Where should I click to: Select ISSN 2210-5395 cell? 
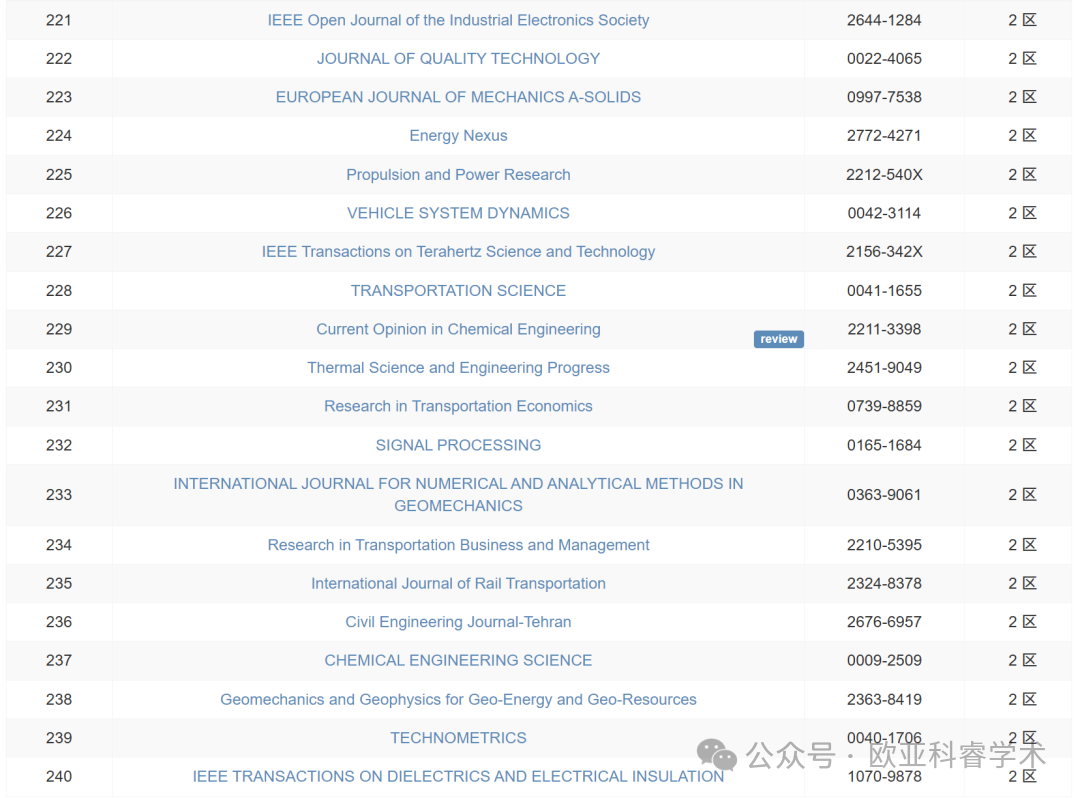tap(884, 545)
